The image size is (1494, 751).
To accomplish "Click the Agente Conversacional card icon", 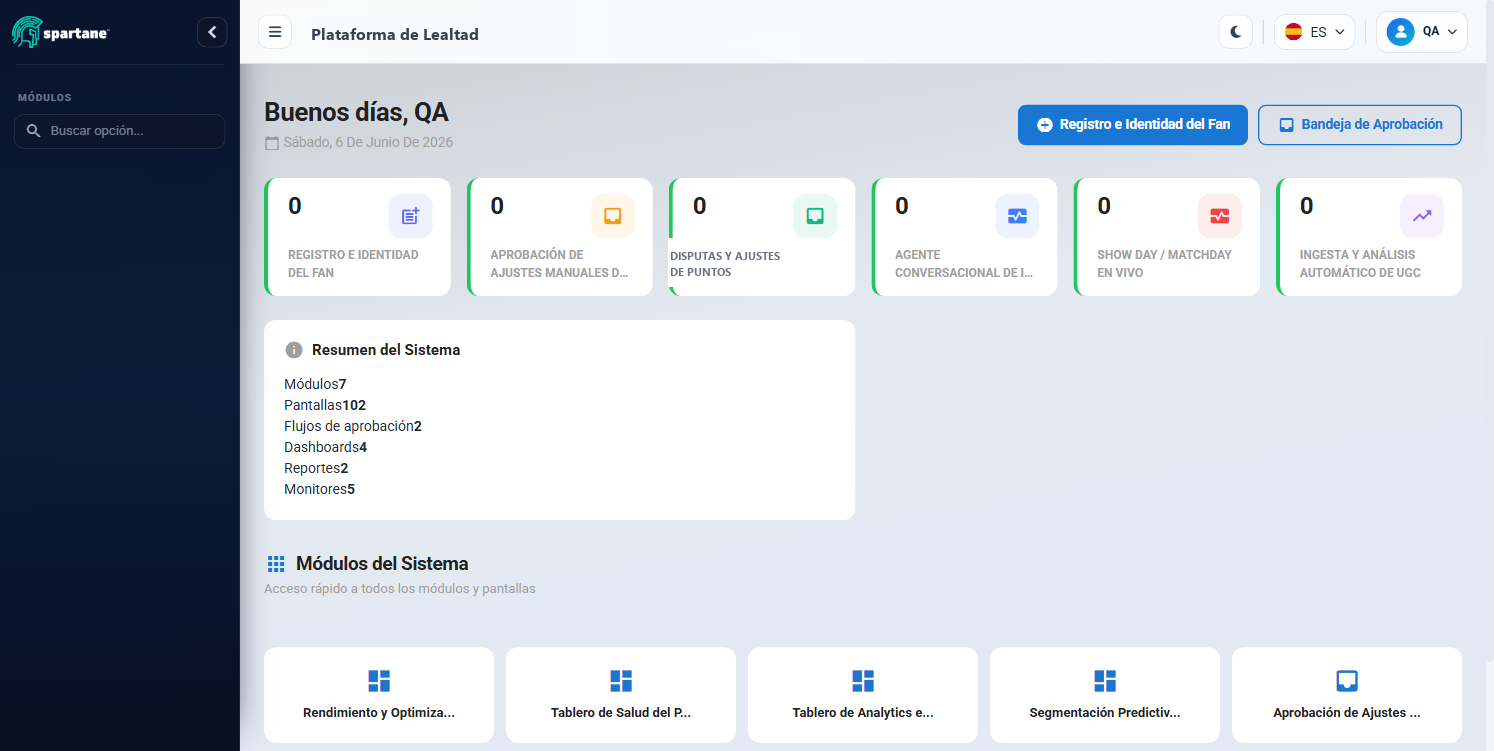I will pyautogui.click(x=1017, y=216).
